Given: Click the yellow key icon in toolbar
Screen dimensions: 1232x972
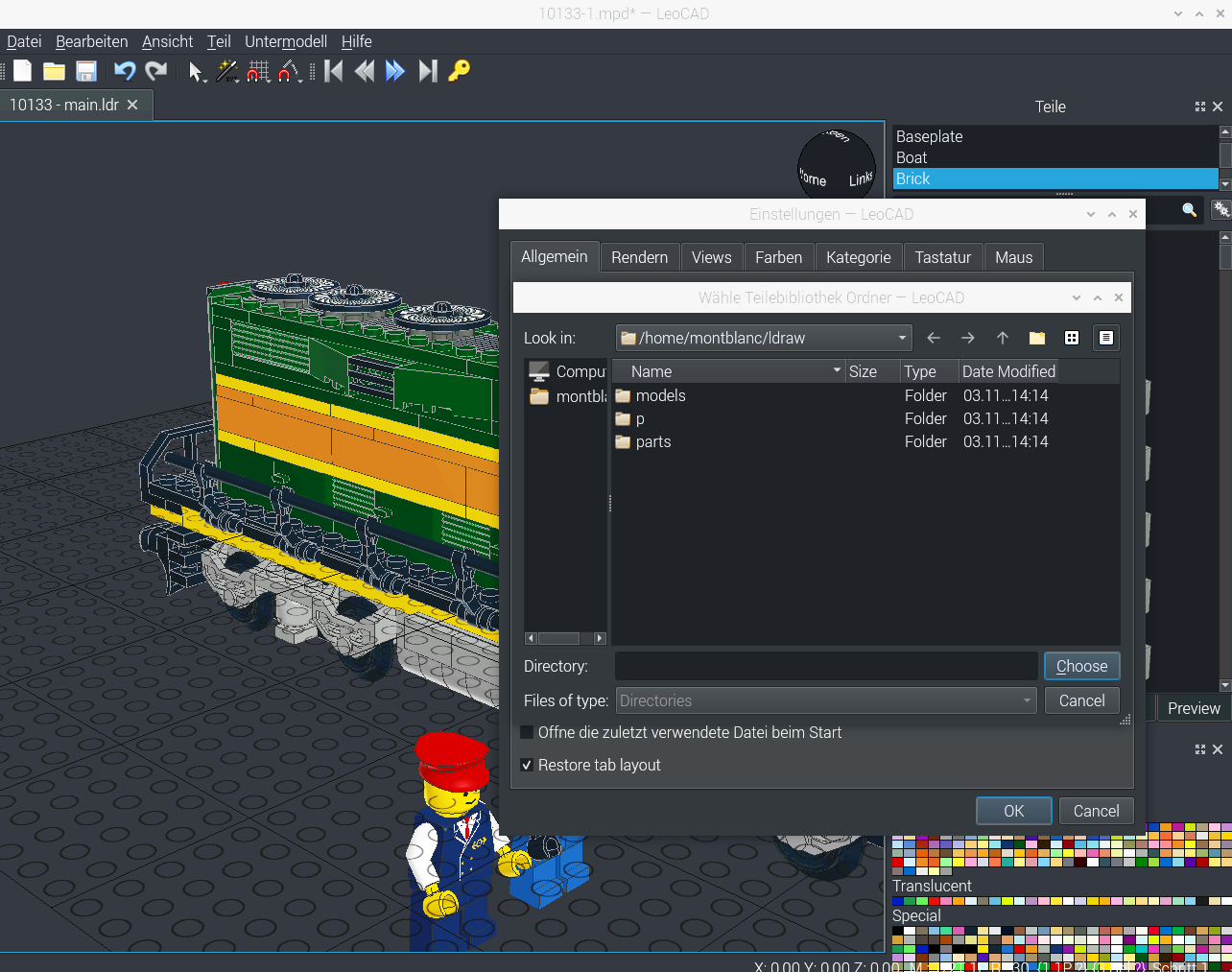Looking at the screenshot, I should 460,71.
